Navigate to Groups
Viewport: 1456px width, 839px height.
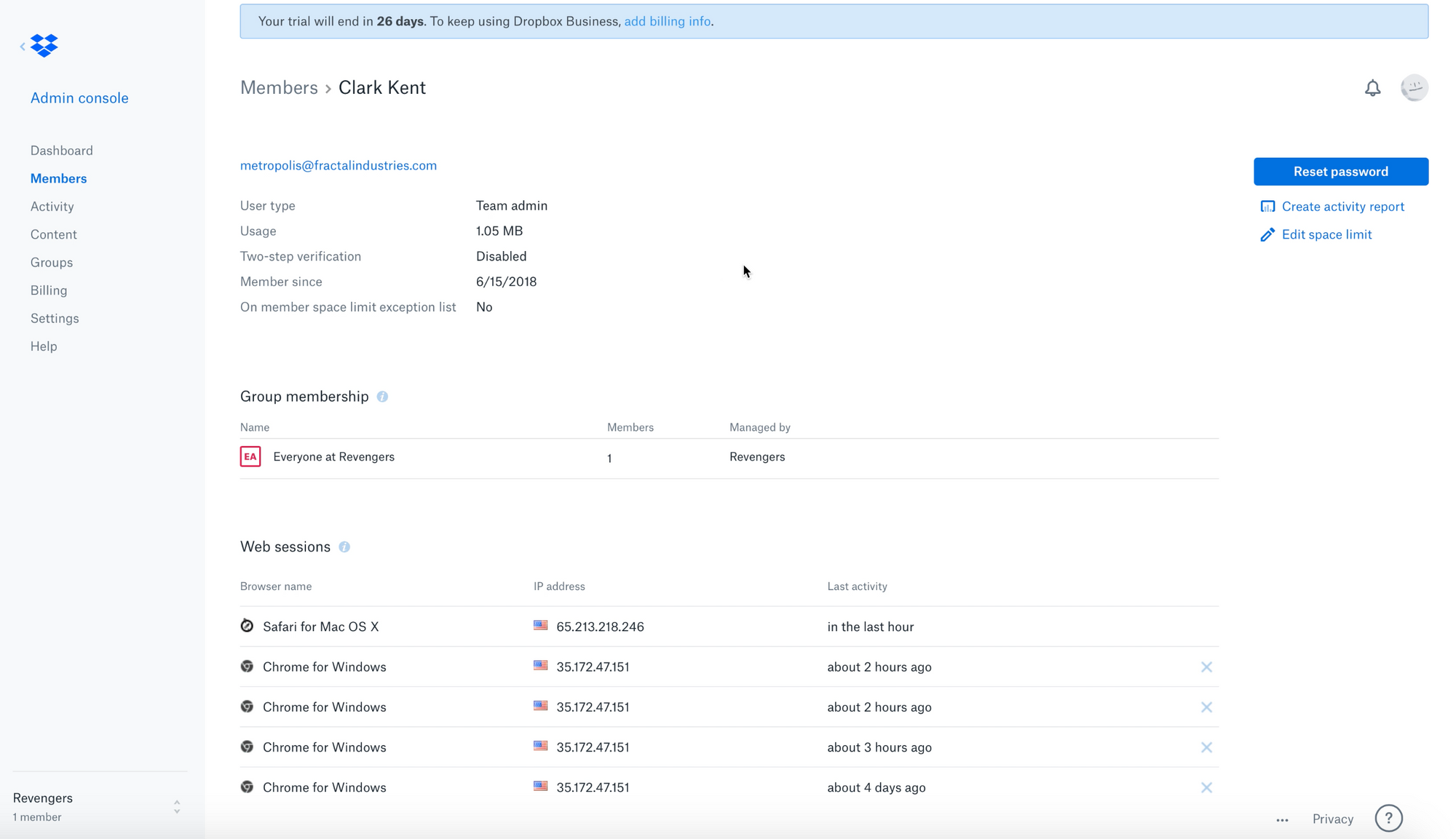point(52,263)
